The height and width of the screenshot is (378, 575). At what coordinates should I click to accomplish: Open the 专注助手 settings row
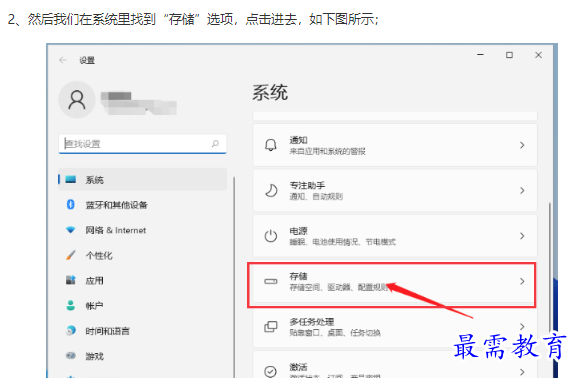click(395, 190)
